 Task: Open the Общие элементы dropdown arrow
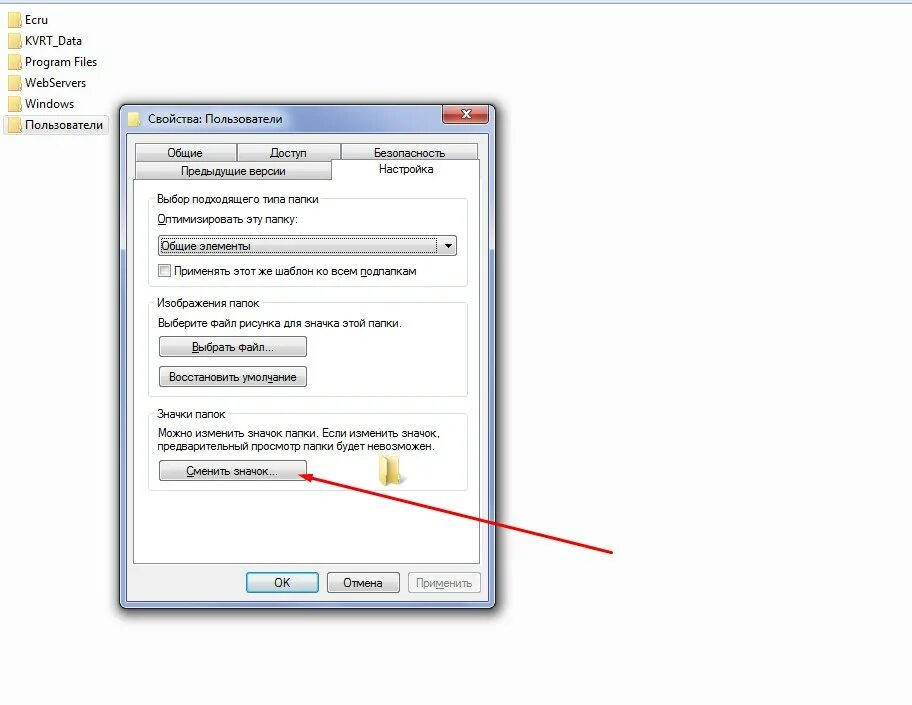coord(448,246)
